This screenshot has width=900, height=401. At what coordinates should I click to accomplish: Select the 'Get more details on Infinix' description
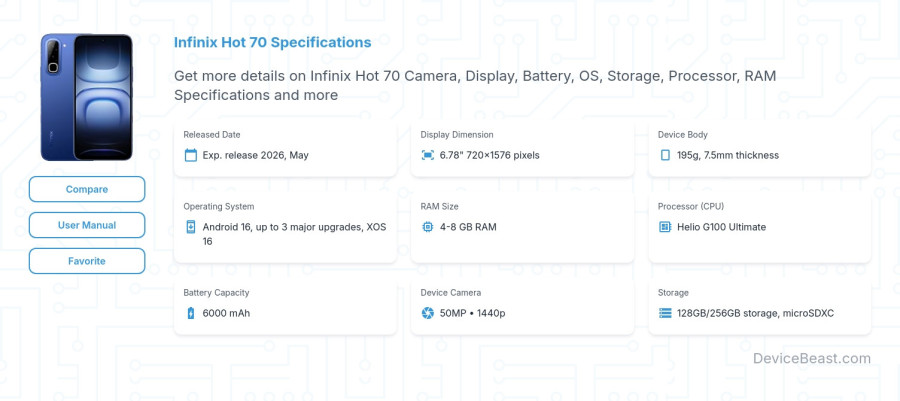[475, 85]
